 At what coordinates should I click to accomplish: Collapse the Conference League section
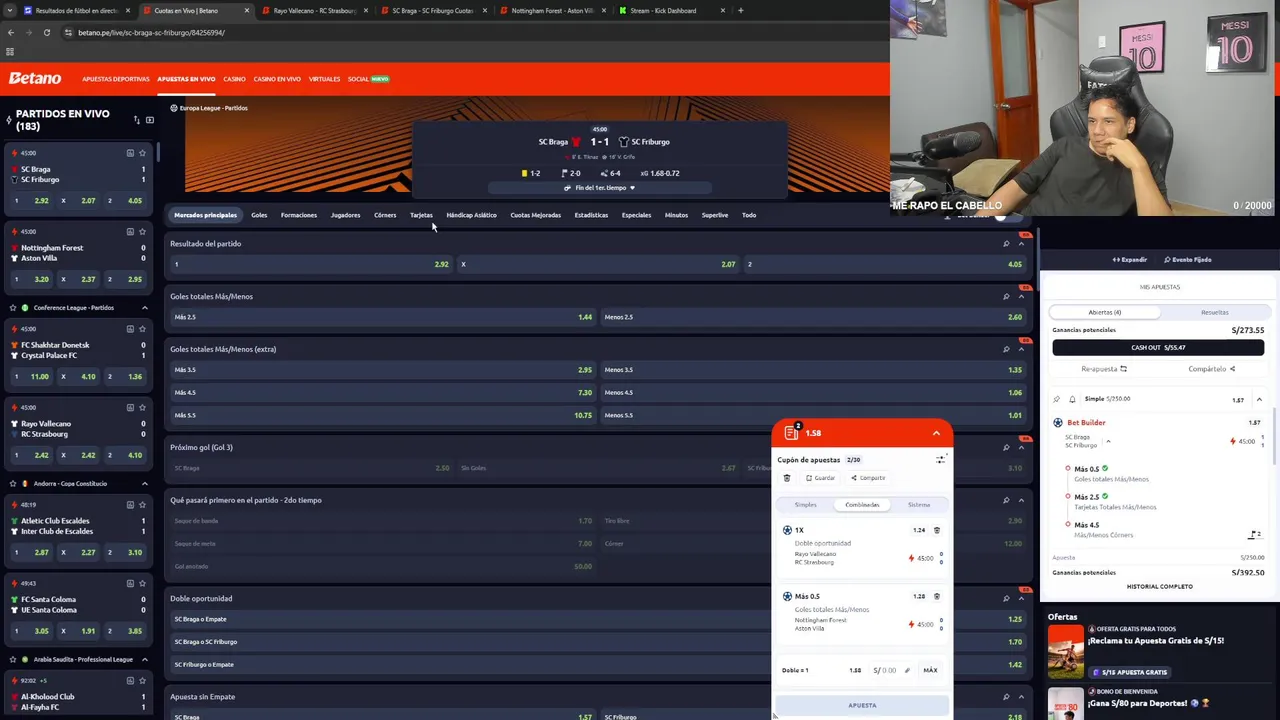point(144,308)
